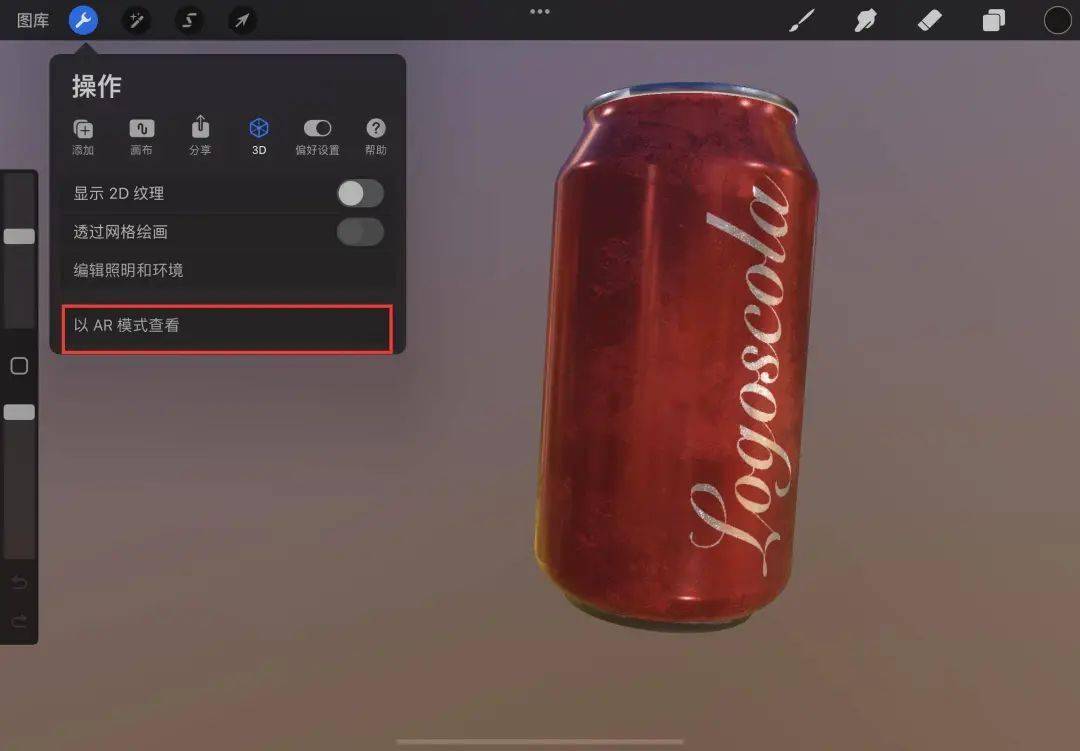Open the 图库 gallery link
Viewport: 1080px width, 751px height.
pyautogui.click(x=33, y=20)
